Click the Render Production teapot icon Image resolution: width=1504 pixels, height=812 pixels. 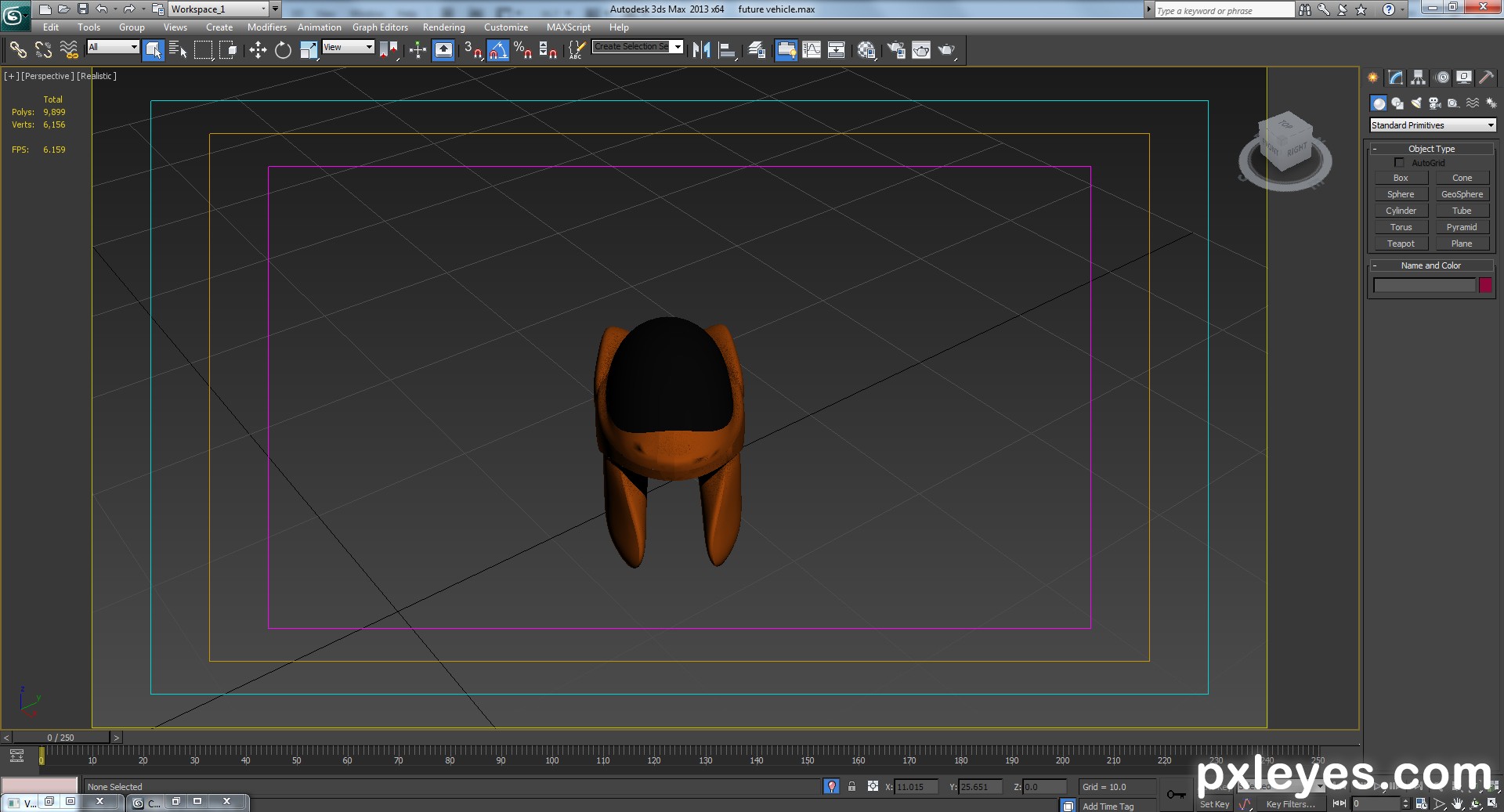(947, 50)
